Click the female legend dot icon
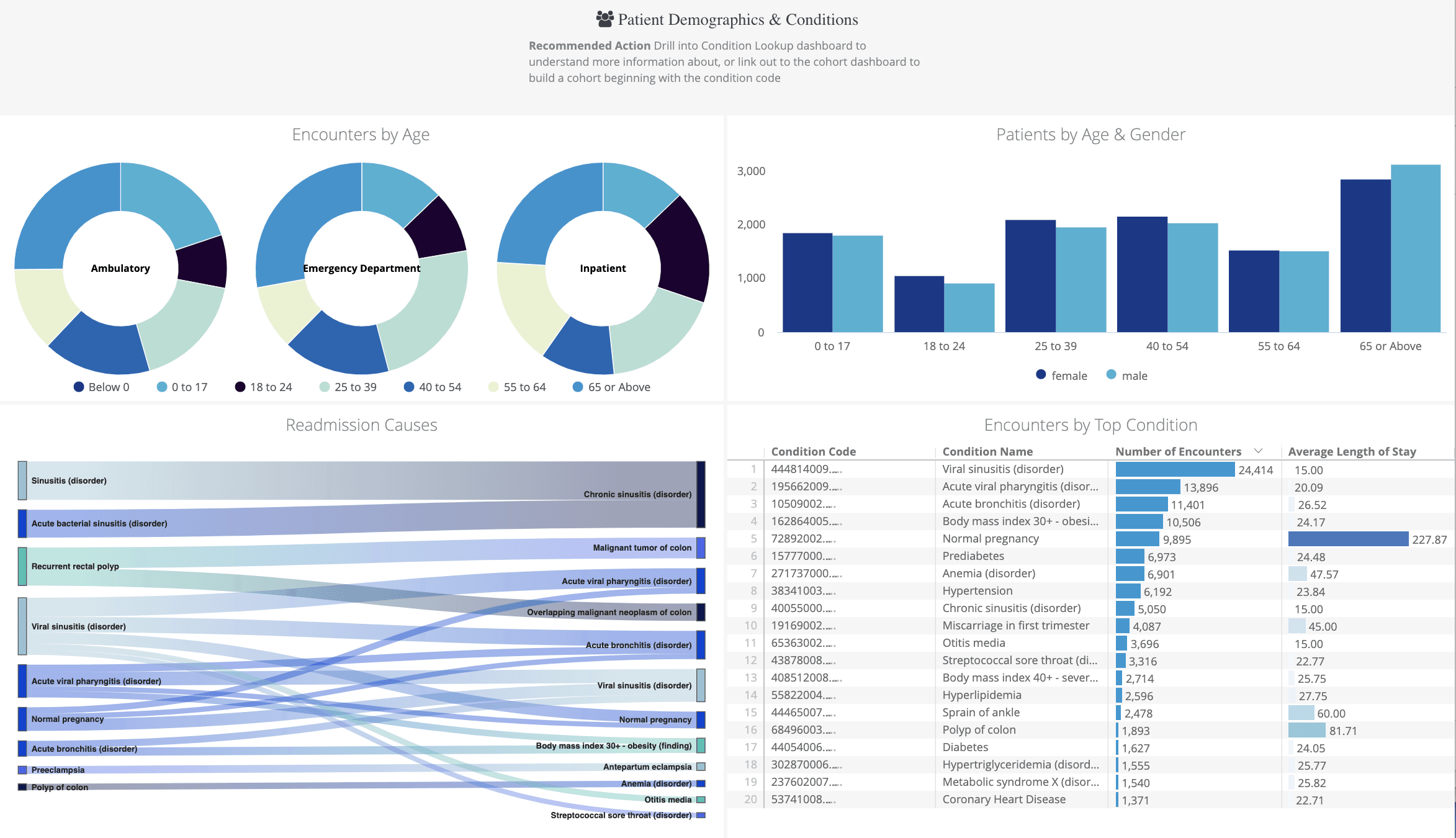The image size is (1456, 838). click(x=1040, y=375)
